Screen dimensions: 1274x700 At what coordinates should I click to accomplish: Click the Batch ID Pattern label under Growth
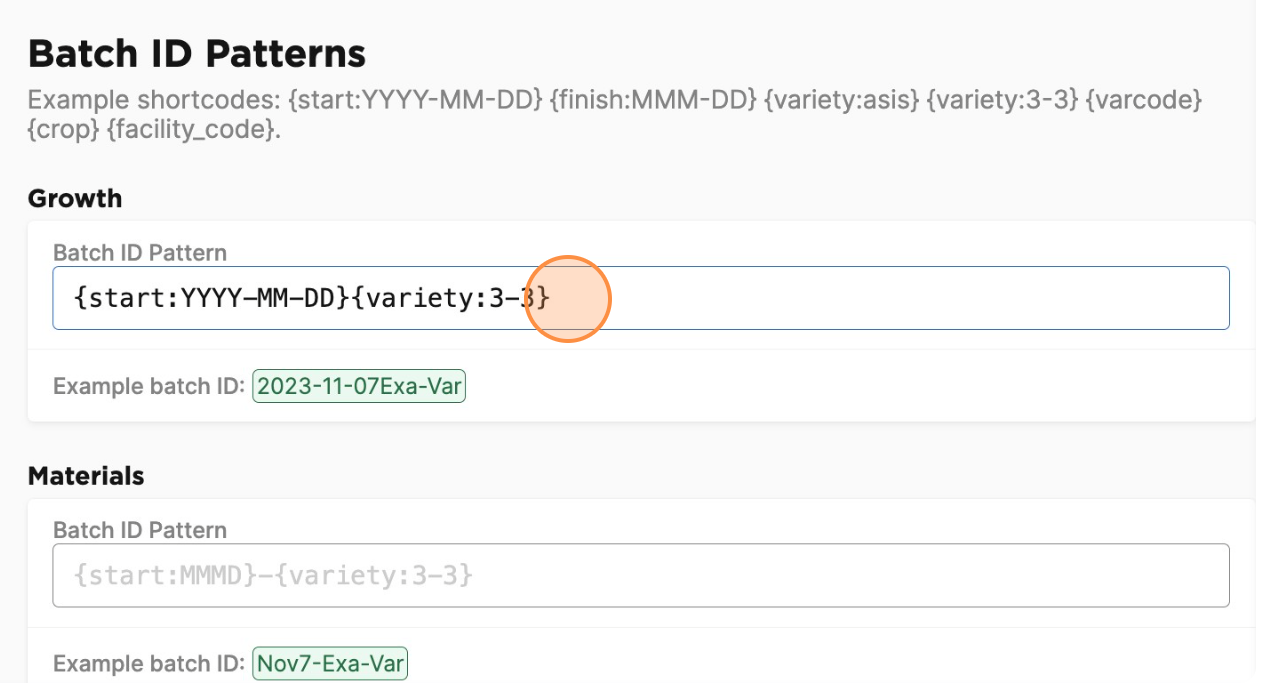[x=140, y=253]
